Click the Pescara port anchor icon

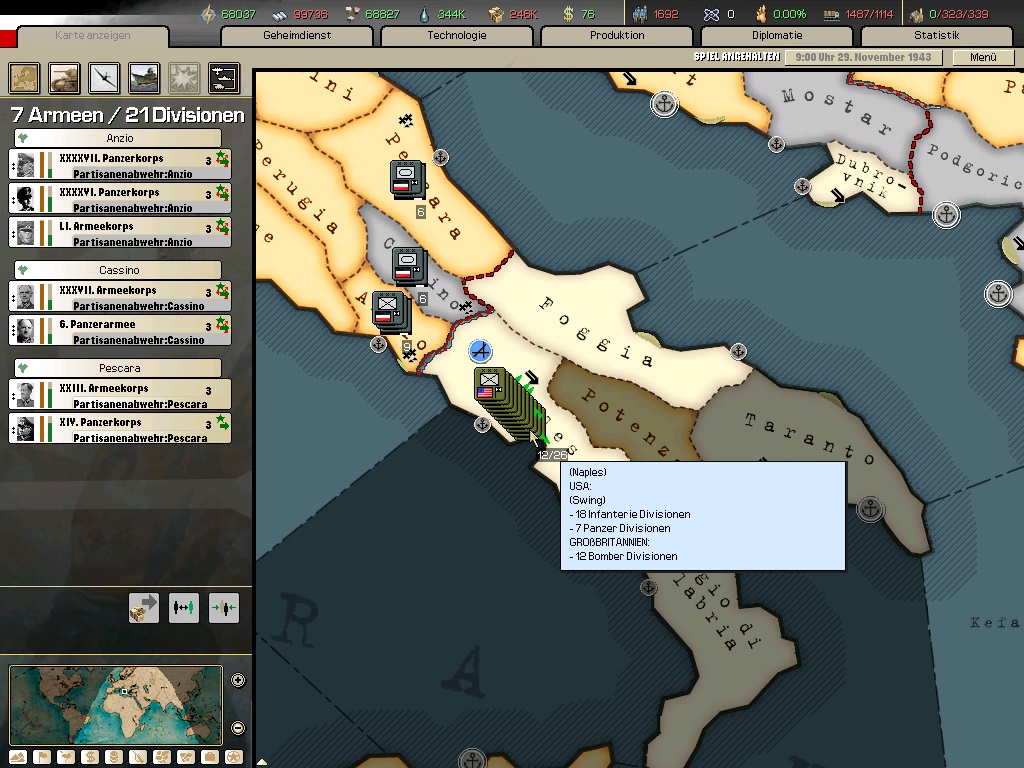pos(441,157)
